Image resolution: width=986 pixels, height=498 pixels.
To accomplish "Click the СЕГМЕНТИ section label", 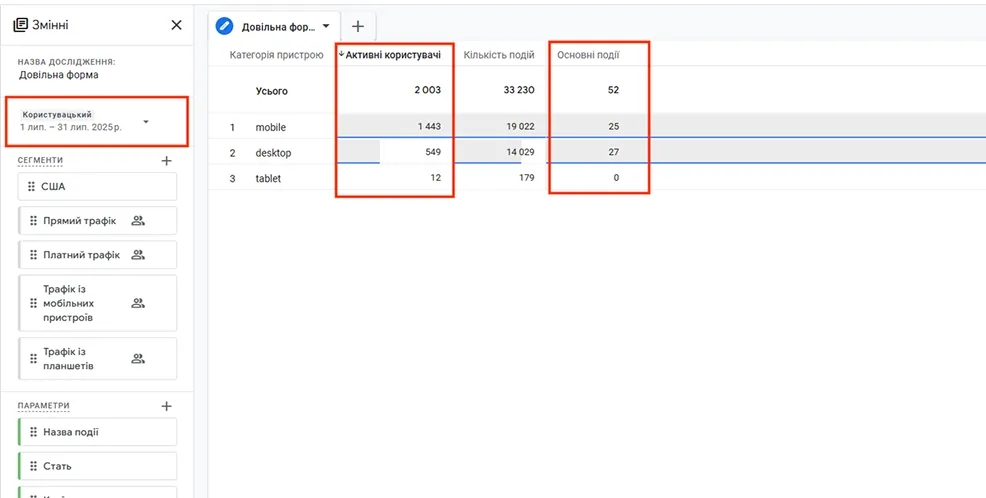I will click(x=40, y=161).
